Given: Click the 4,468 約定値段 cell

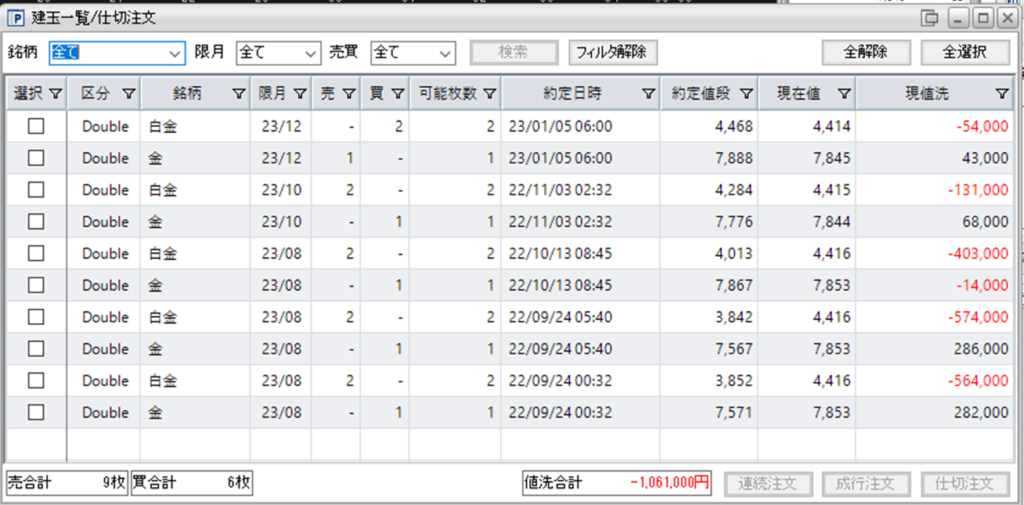Looking at the screenshot, I should [709, 127].
